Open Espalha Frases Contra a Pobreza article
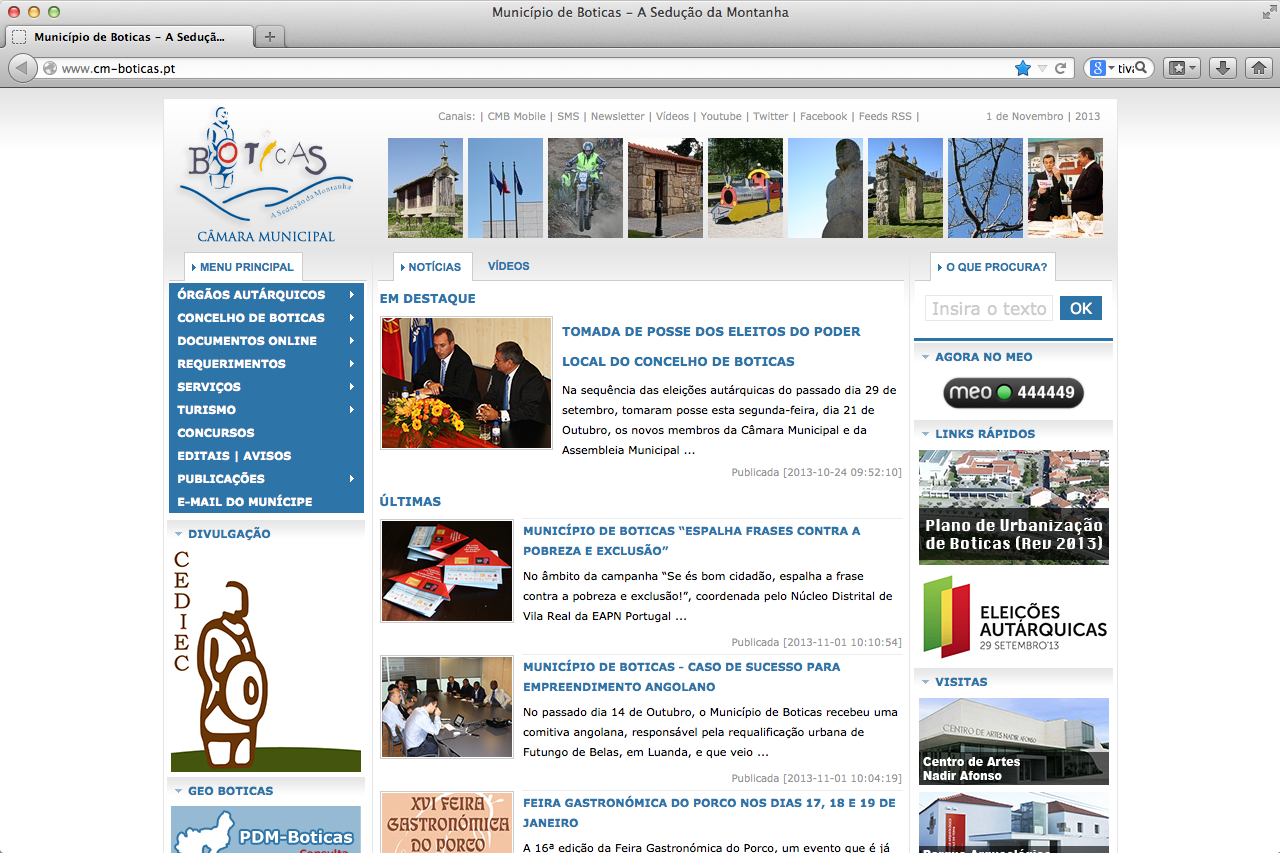Image resolution: width=1280 pixels, height=853 pixels. click(x=691, y=541)
